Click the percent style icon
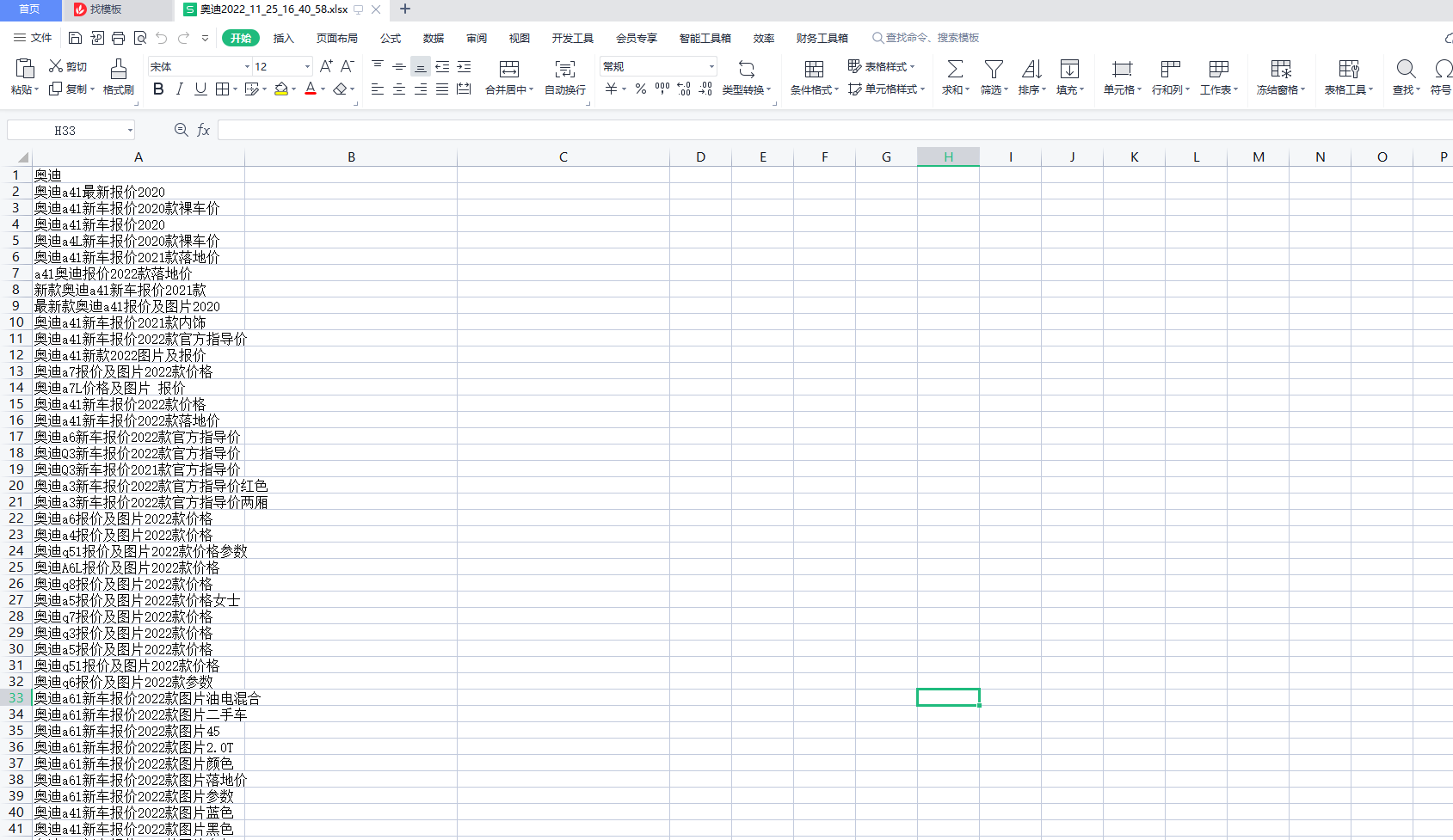 point(641,89)
